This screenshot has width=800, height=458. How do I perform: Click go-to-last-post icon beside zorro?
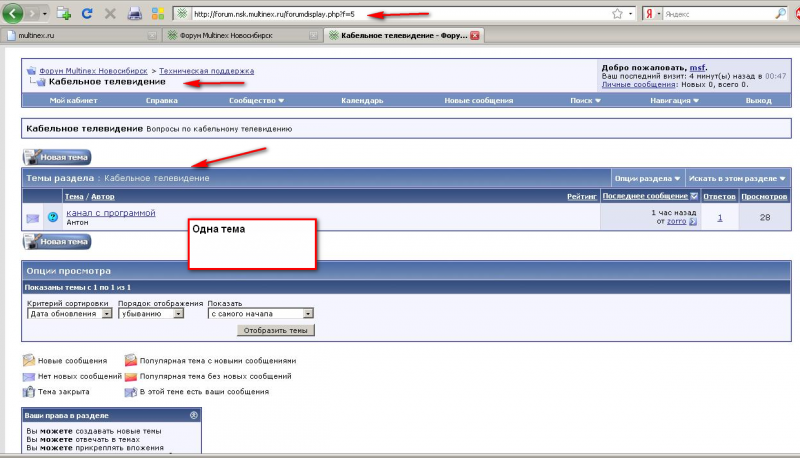pos(693,221)
